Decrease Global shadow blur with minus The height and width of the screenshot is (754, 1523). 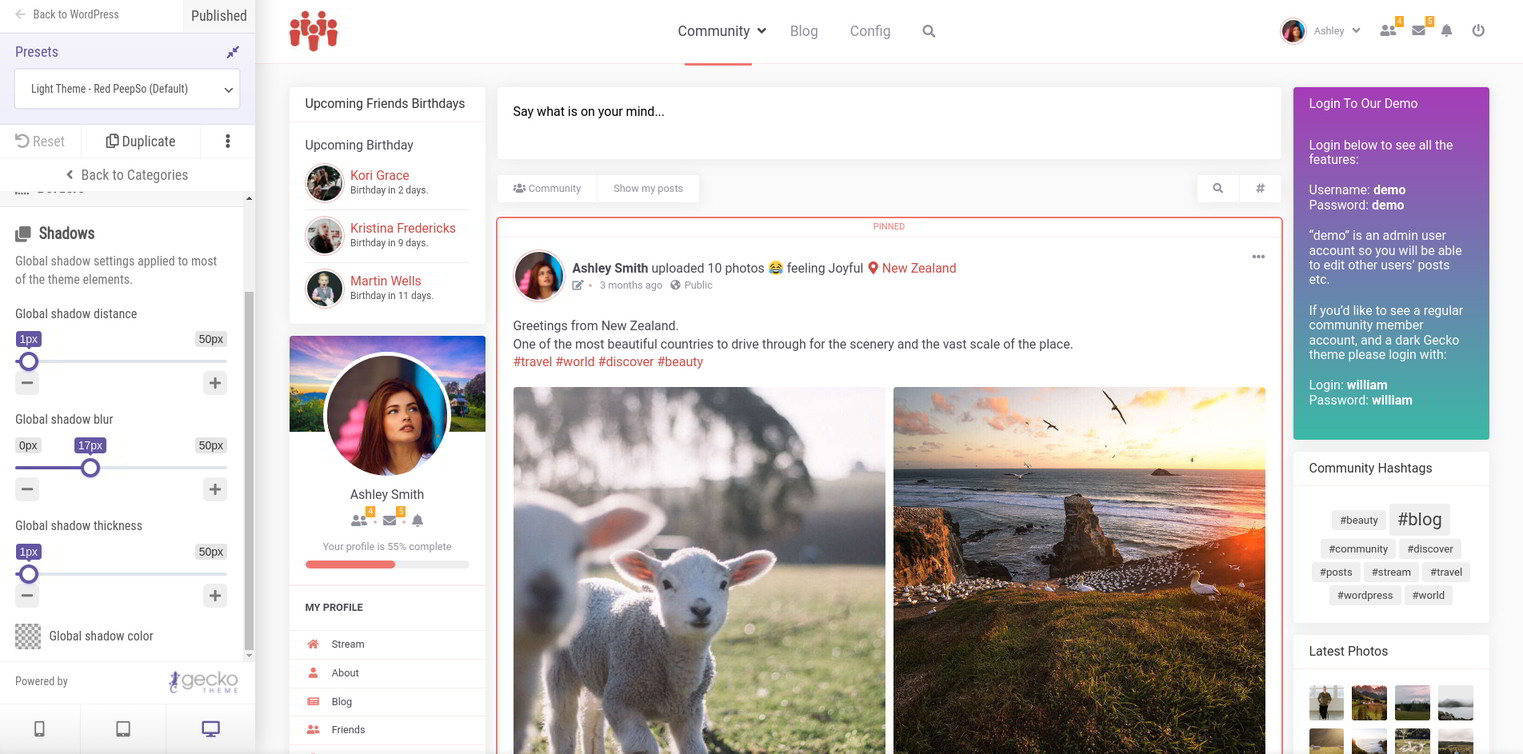pyautogui.click(x=27, y=489)
